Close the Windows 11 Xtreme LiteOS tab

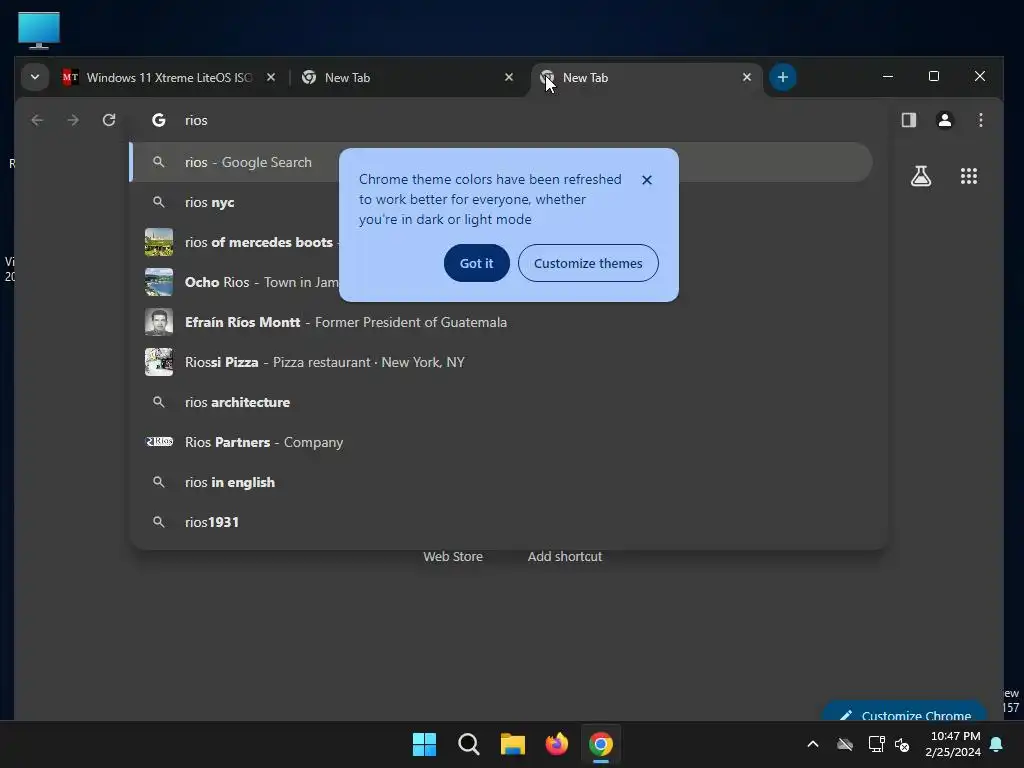(x=271, y=77)
